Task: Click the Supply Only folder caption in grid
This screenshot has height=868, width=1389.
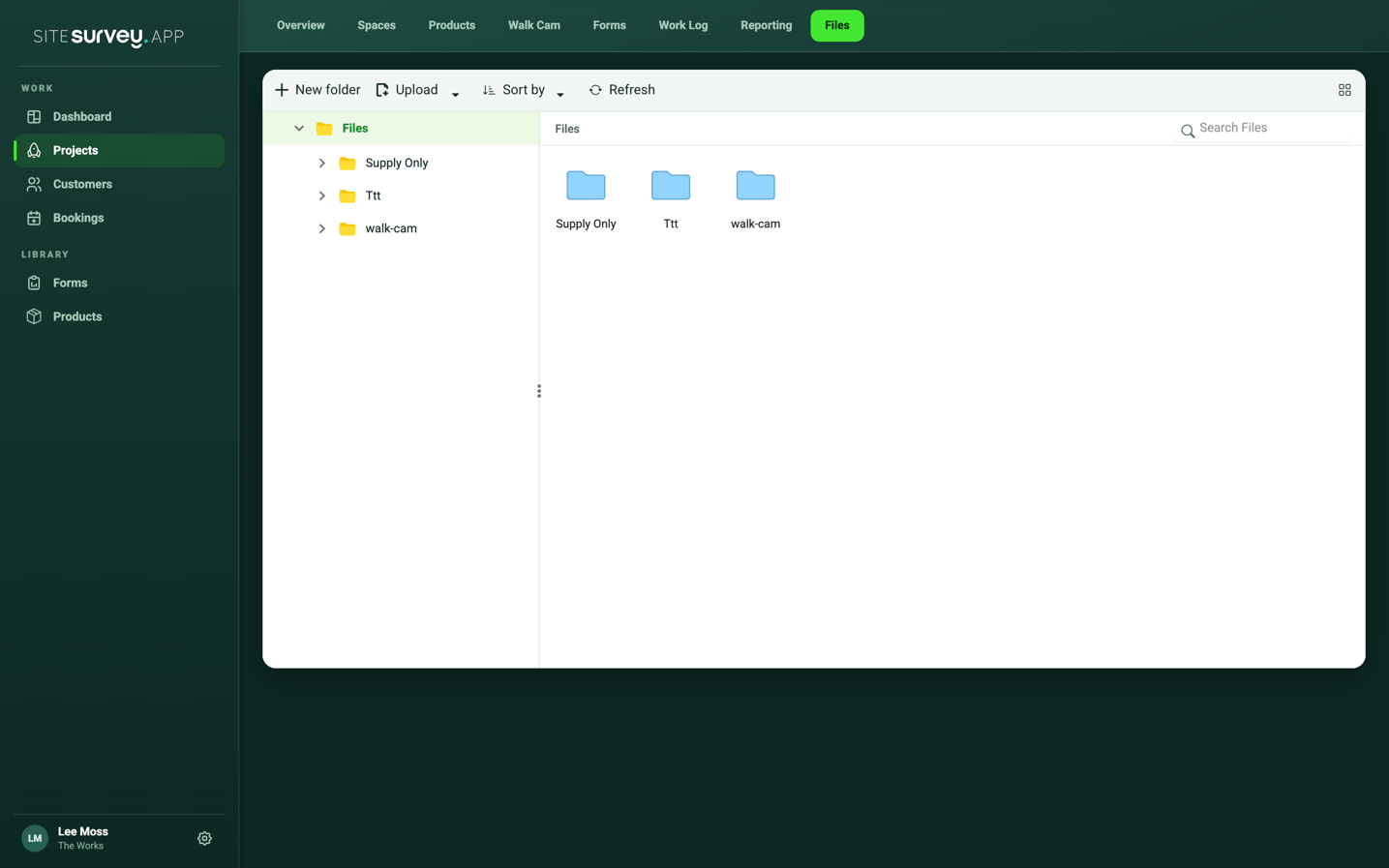Action: click(x=586, y=224)
